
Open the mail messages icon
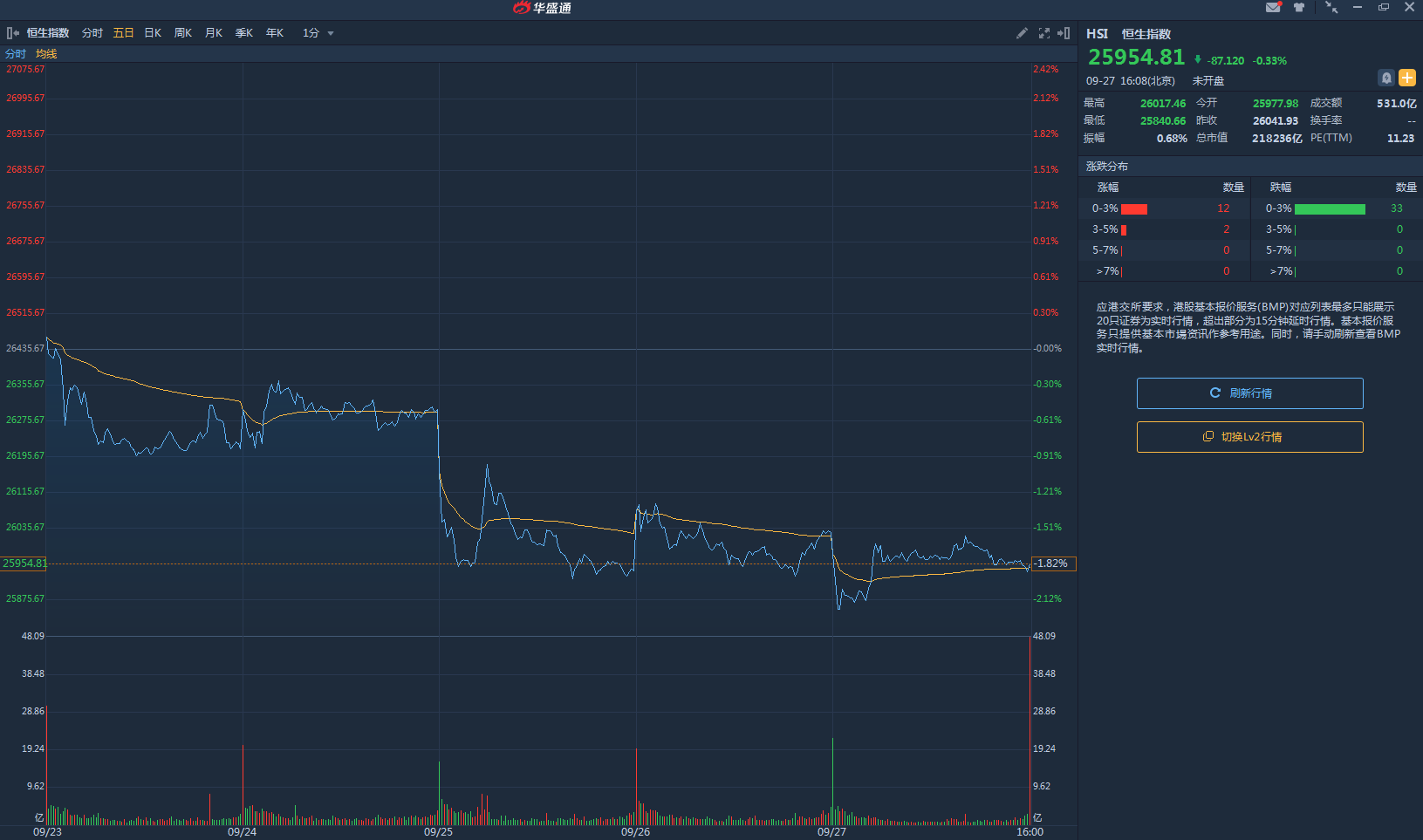[1273, 7]
